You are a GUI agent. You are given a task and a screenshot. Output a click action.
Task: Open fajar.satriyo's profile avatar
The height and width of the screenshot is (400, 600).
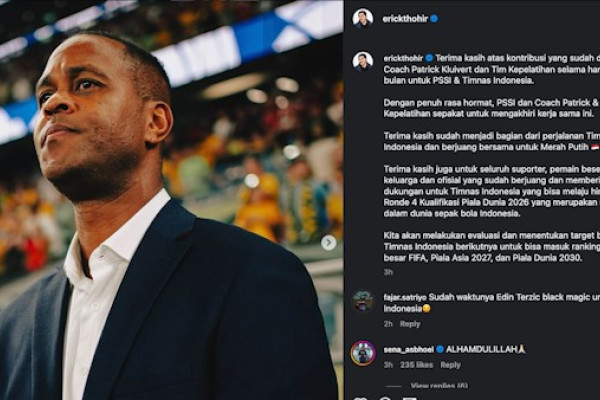click(x=362, y=300)
